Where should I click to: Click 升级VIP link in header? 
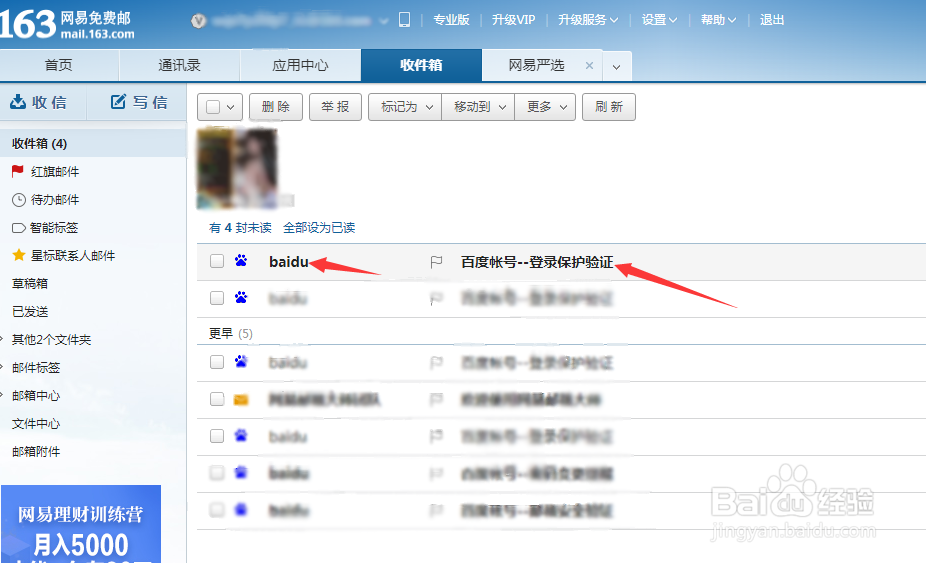(x=514, y=20)
